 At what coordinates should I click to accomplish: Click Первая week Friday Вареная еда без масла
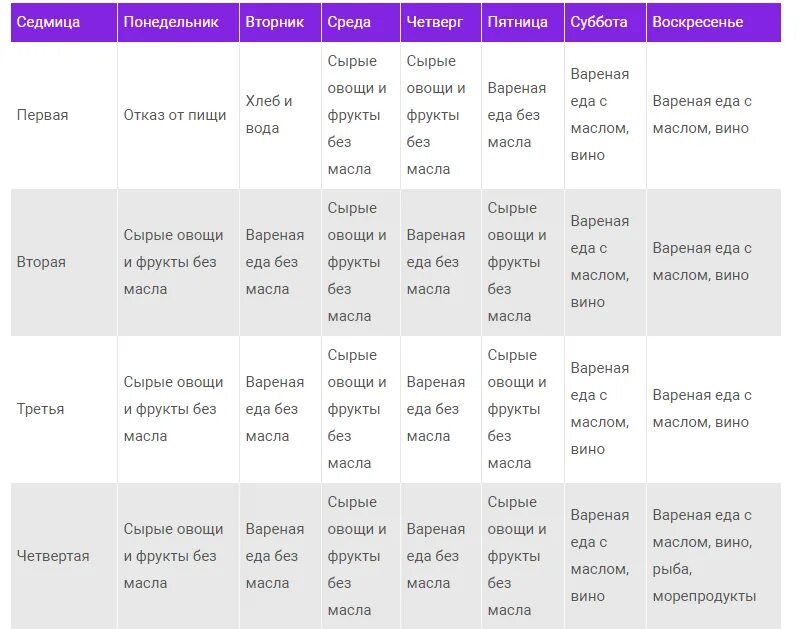coord(523,115)
